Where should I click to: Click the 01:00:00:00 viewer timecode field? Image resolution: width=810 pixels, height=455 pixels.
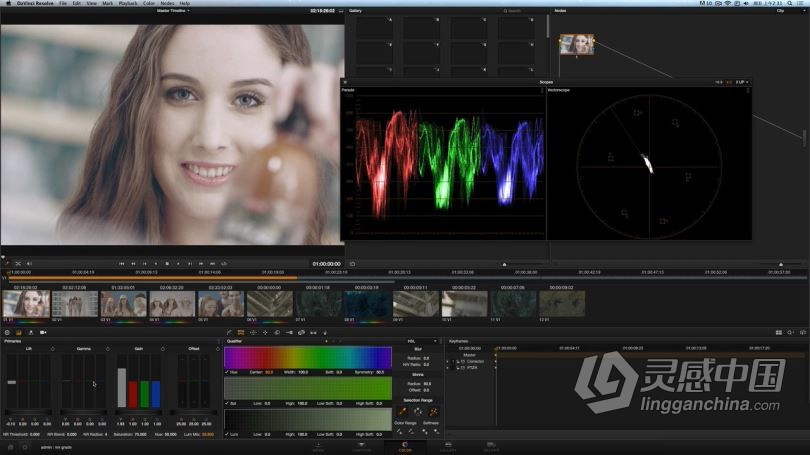pos(326,264)
